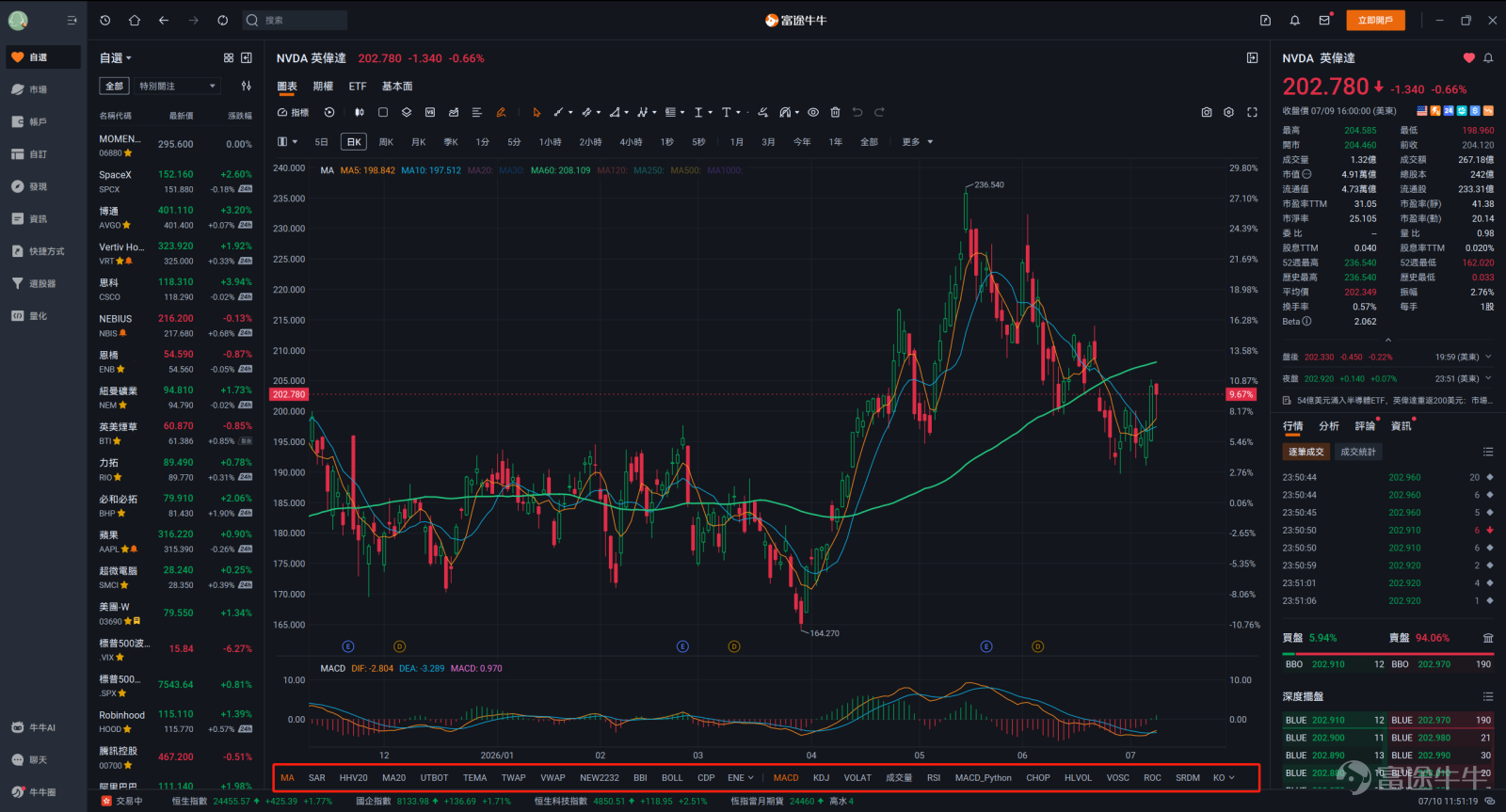
Task: Toggle NVDA price alert bell in quote panel
Action: point(1488,58)
